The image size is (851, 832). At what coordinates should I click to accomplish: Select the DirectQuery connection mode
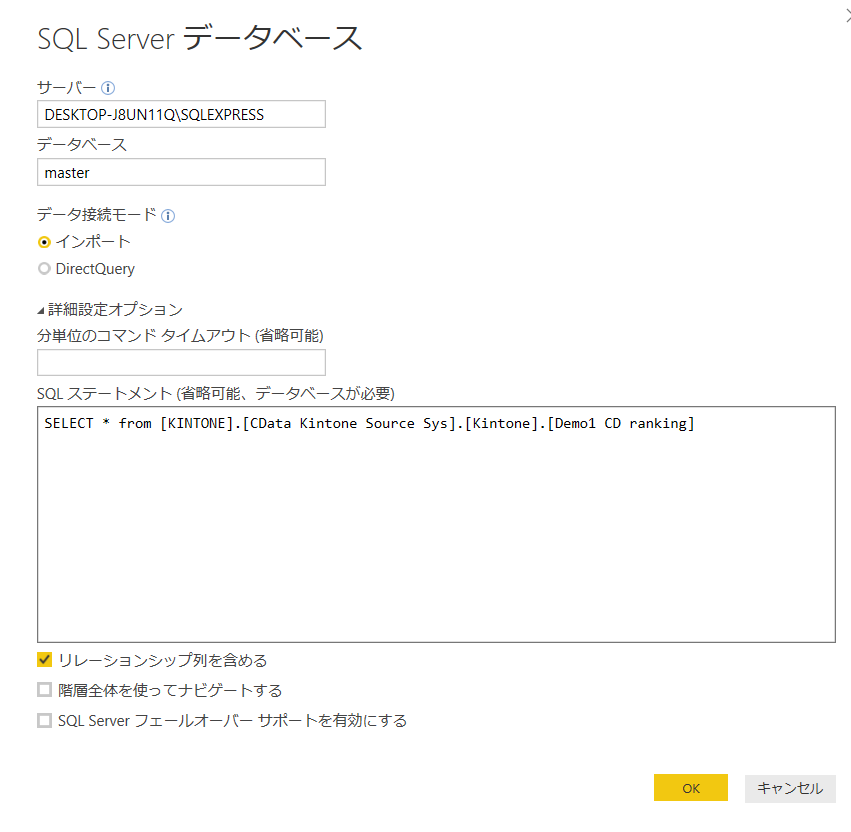tap(44, 268)
